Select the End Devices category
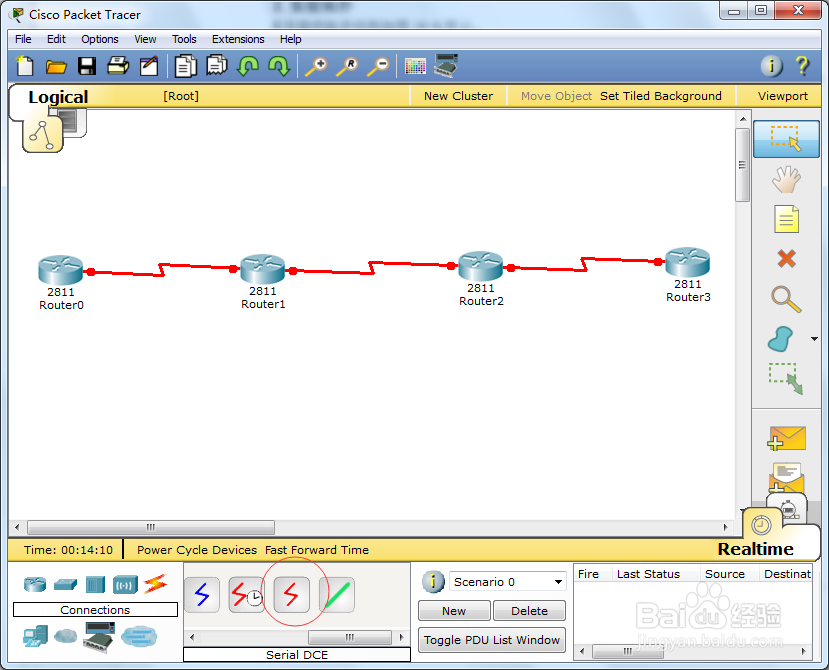829x670 pixels. coord(35,636)
